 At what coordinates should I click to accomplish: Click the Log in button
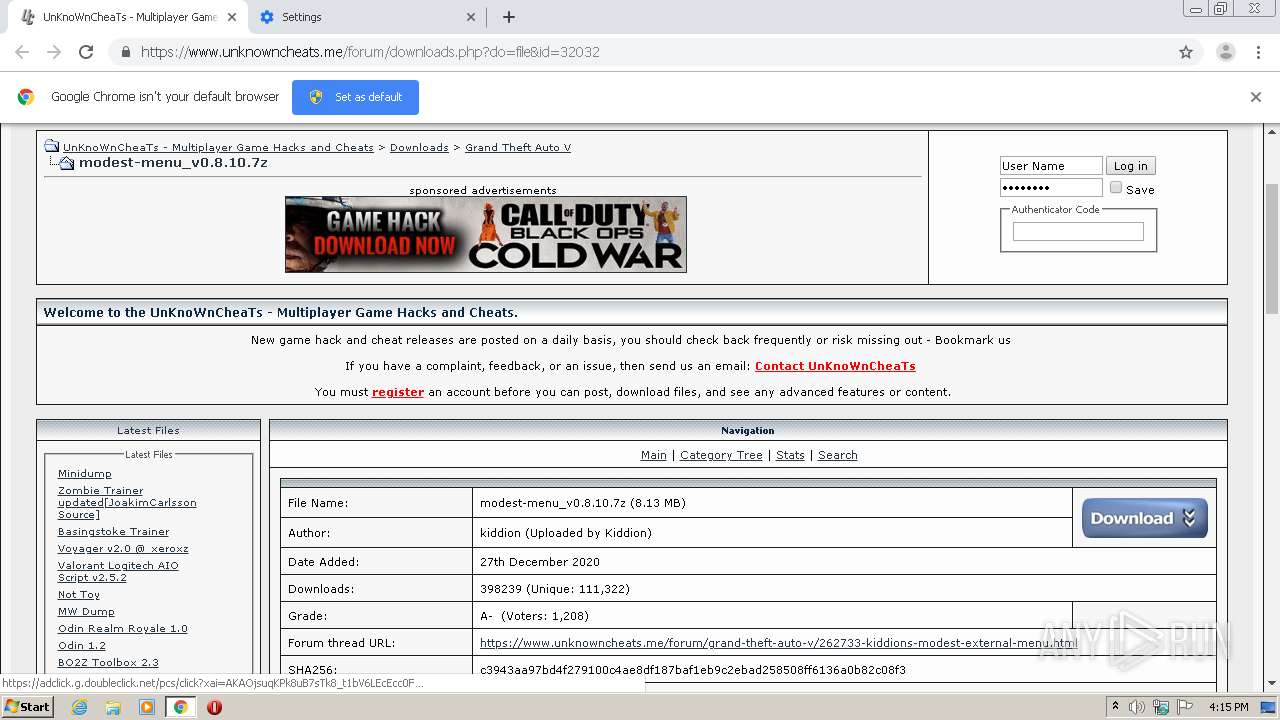(1131, 166)
